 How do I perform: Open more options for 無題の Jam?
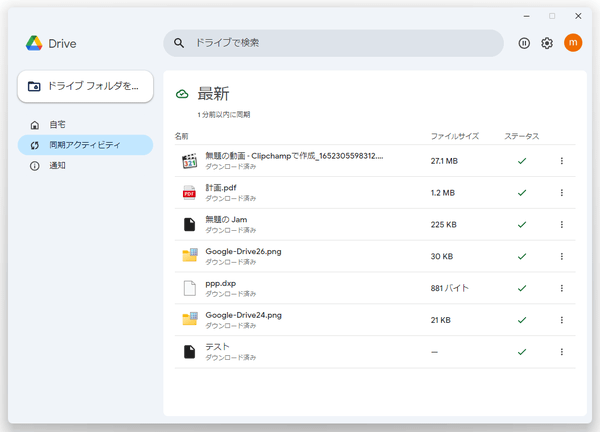click(x=561, y=225)
